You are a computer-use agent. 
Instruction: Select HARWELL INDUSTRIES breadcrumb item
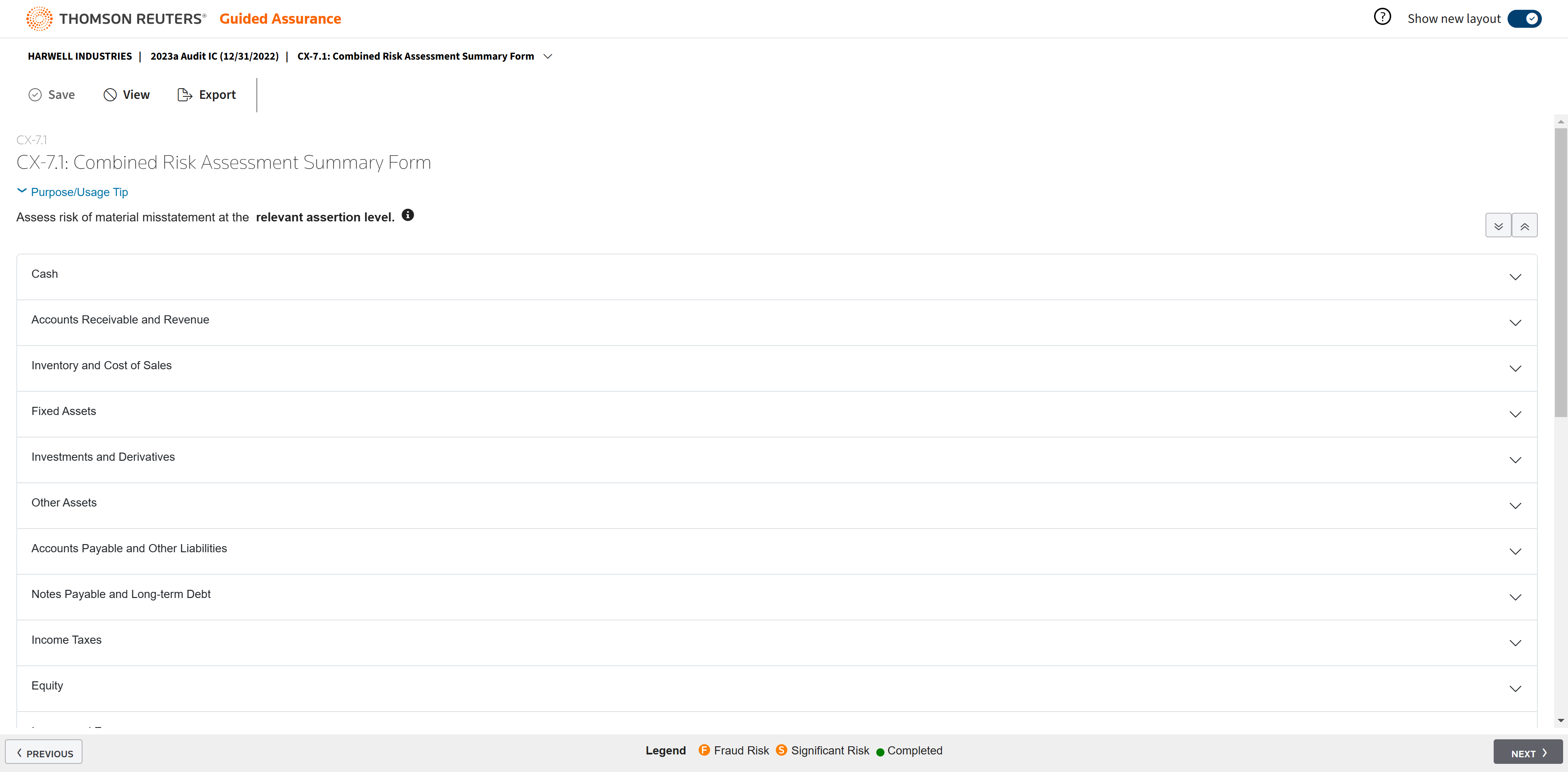(x=80, y=56)
